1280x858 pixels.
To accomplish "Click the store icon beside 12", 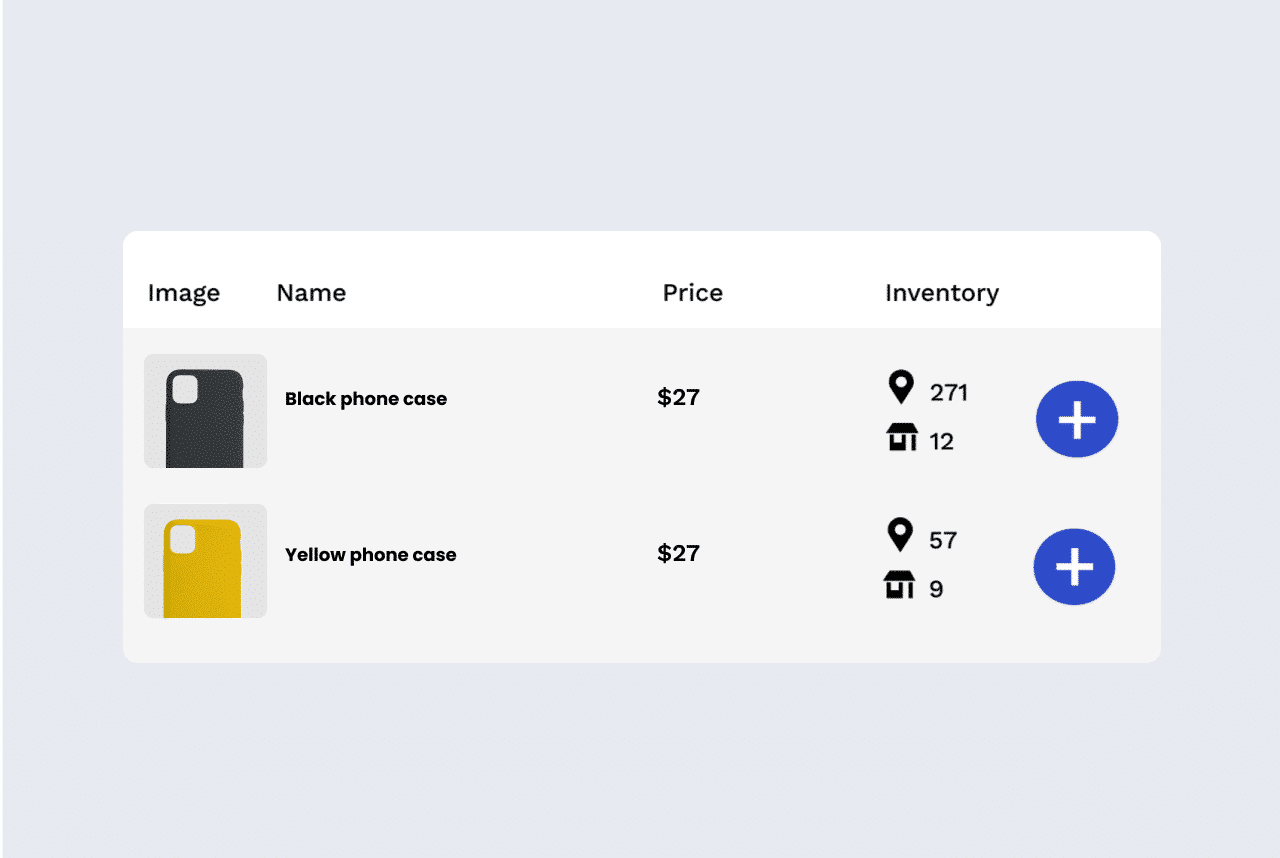I will click(902, 437).
